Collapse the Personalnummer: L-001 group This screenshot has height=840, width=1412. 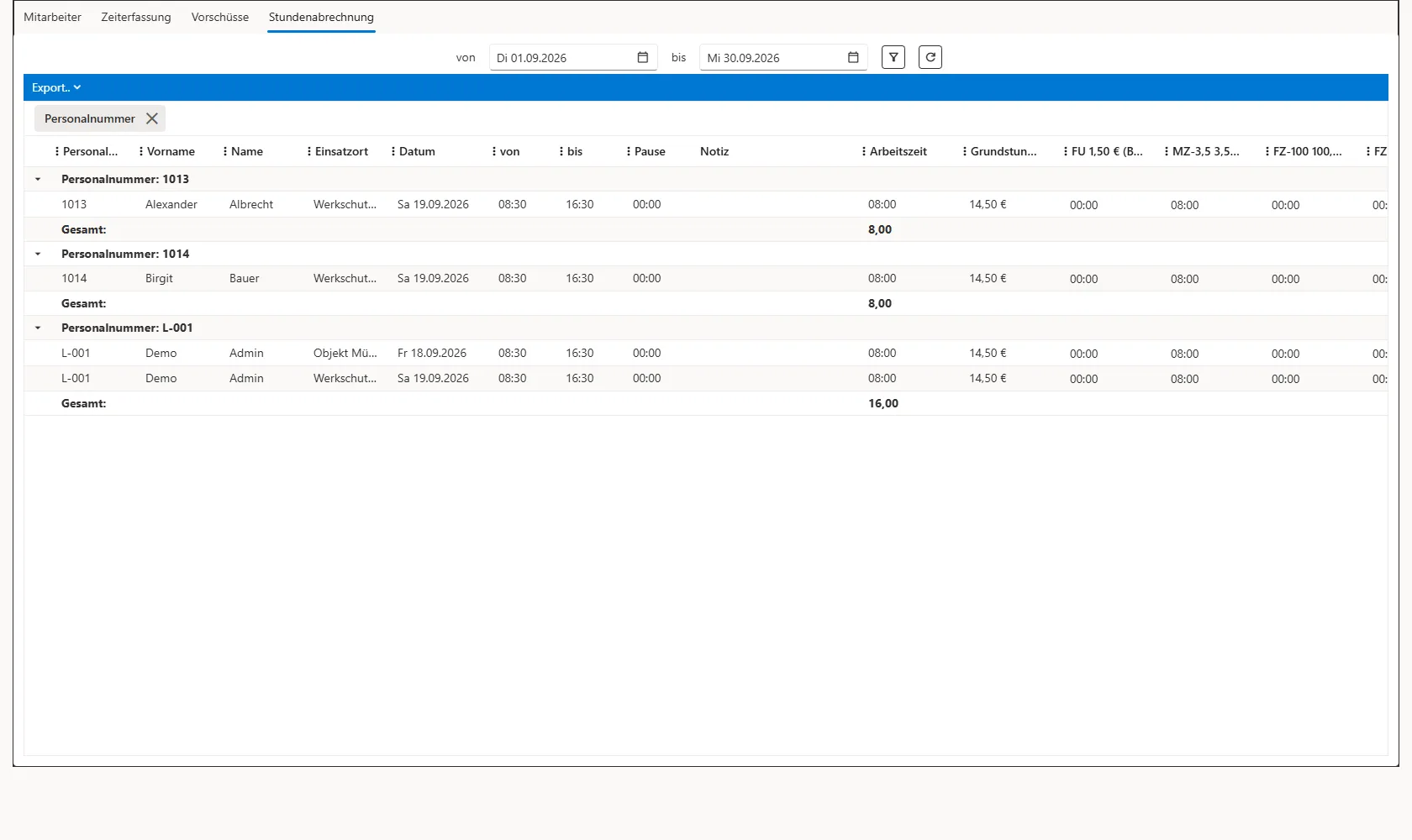(38, 328)
